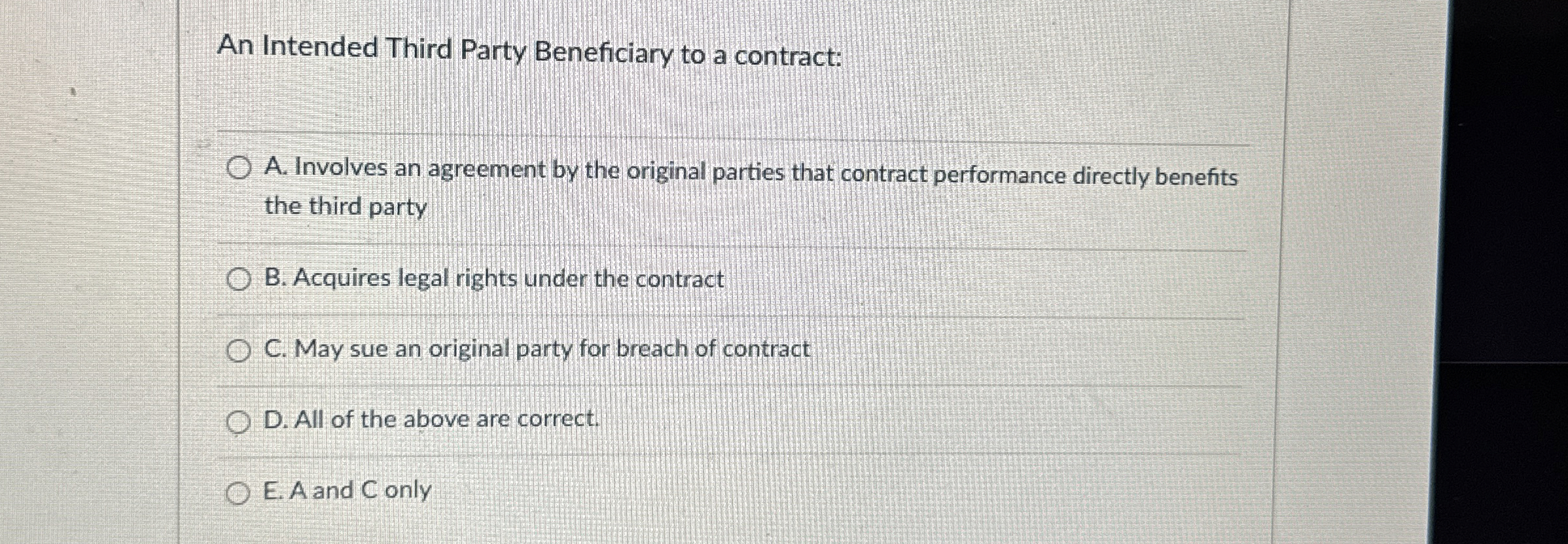Click "breach of contract" in option C
This screenshot has width=1568, height=544.
[x=713, y=349]
